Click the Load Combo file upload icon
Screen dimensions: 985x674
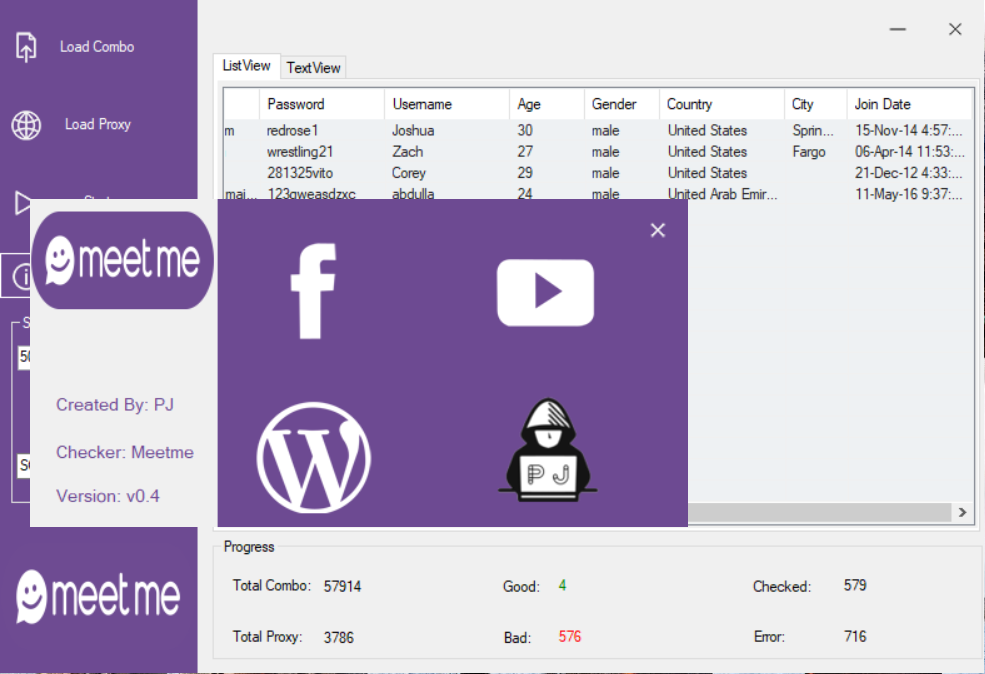26,47
